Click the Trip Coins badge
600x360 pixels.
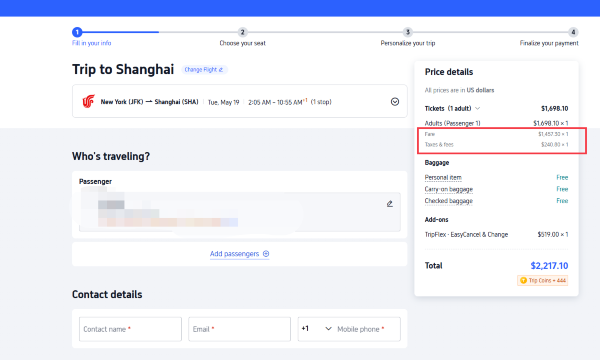click(x=543, y=280)
